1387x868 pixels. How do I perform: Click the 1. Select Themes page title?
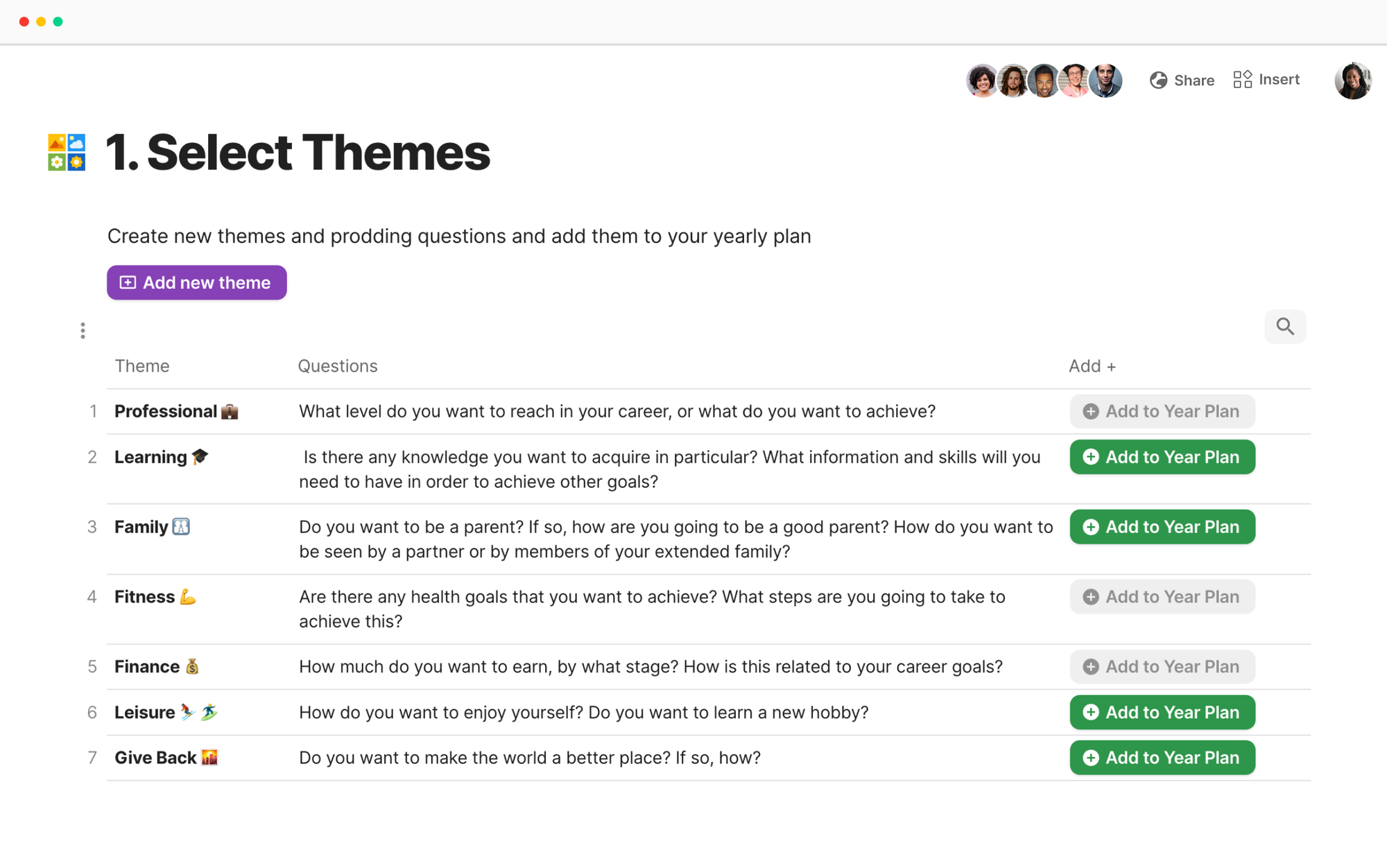(x=298, y=153)
